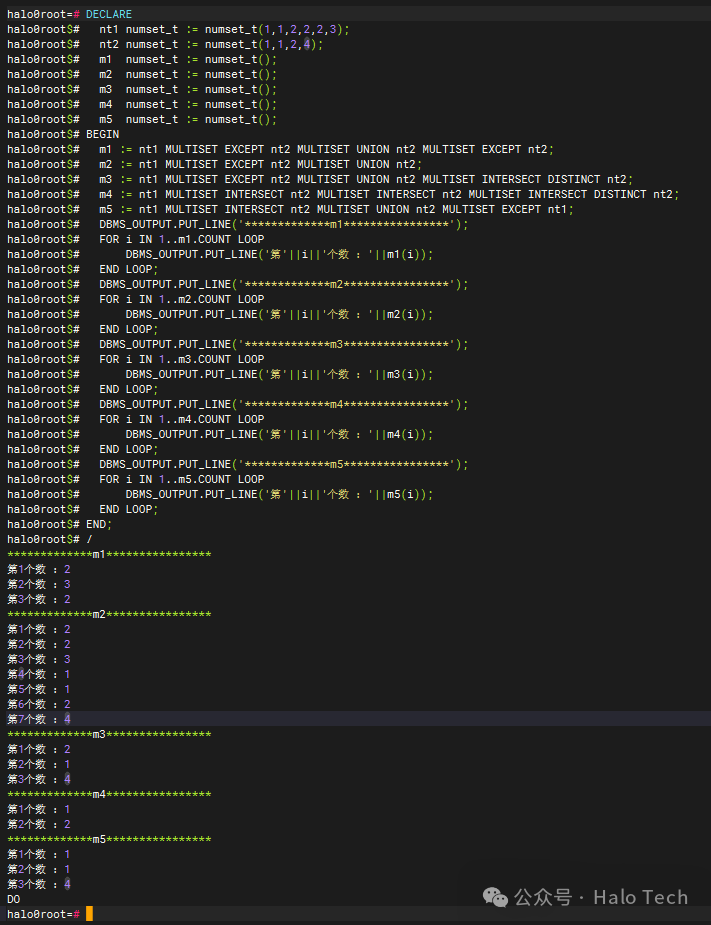Screen dimensions: 711x925
Task: Click '第2个数 : 3' in the m1 output
Action: click(39, 585)
